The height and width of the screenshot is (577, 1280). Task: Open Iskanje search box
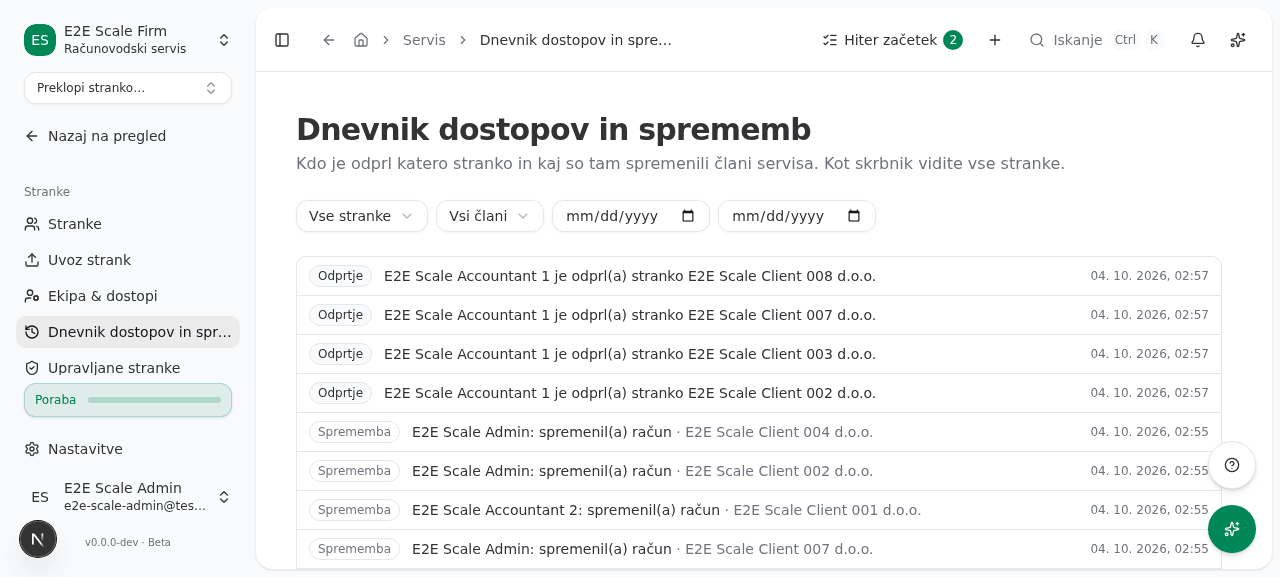tap(1096, 40)
